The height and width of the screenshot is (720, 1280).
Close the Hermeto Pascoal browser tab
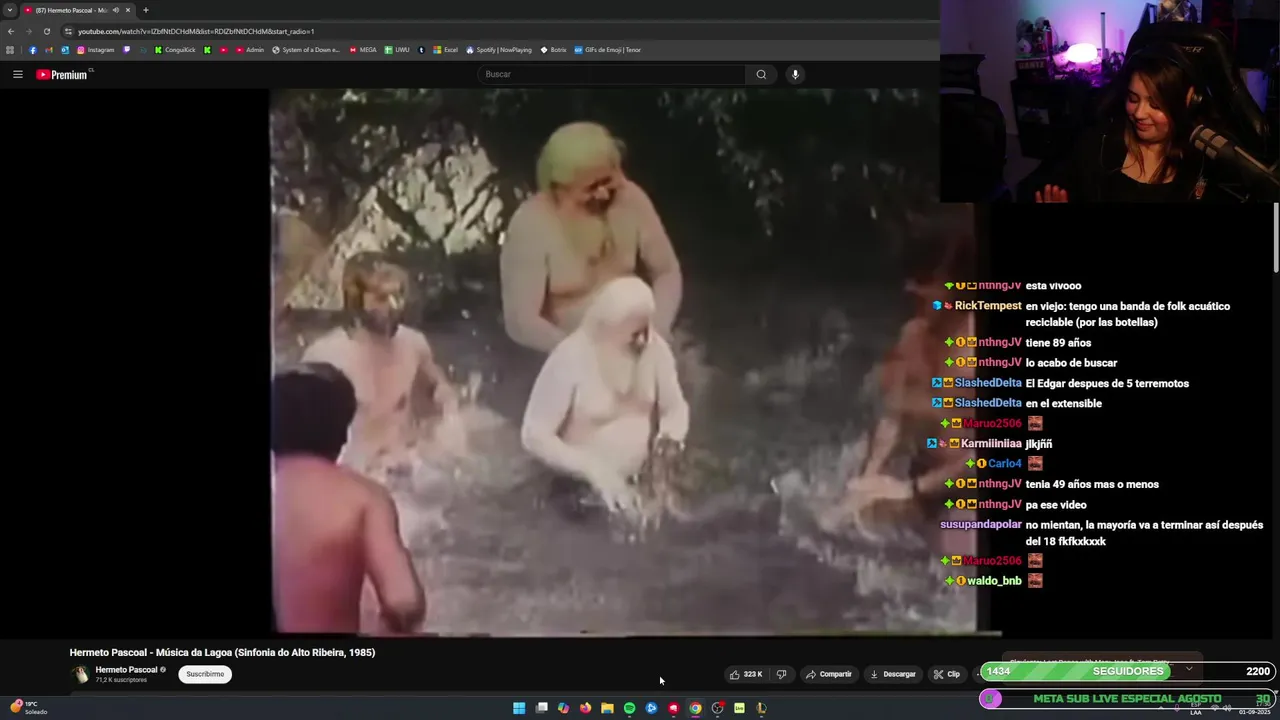(128, 10)
